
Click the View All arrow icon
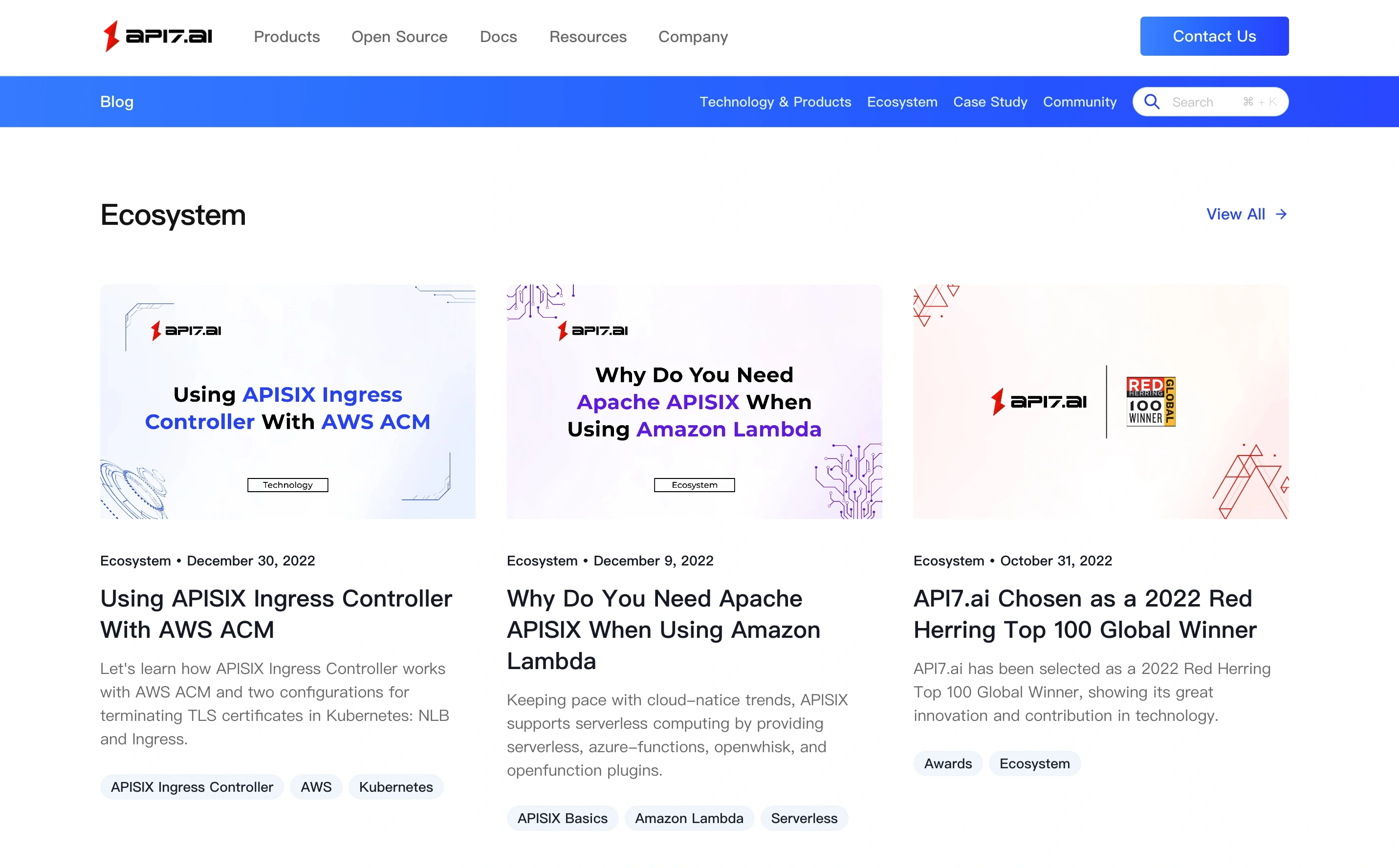coord(1281,214)
